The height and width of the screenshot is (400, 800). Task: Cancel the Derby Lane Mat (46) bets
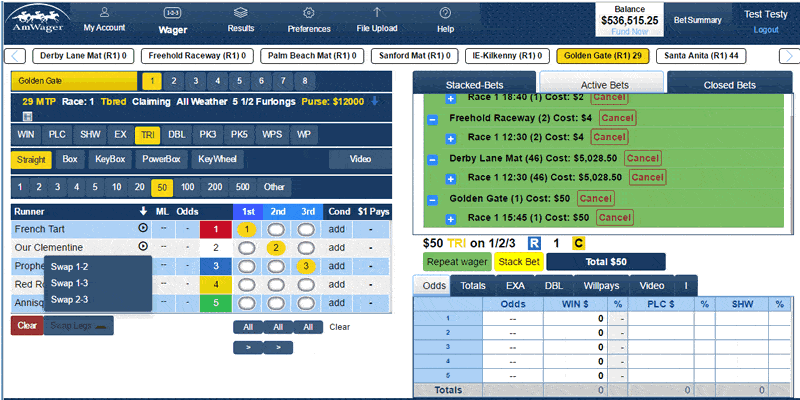(x=643, y=158)
